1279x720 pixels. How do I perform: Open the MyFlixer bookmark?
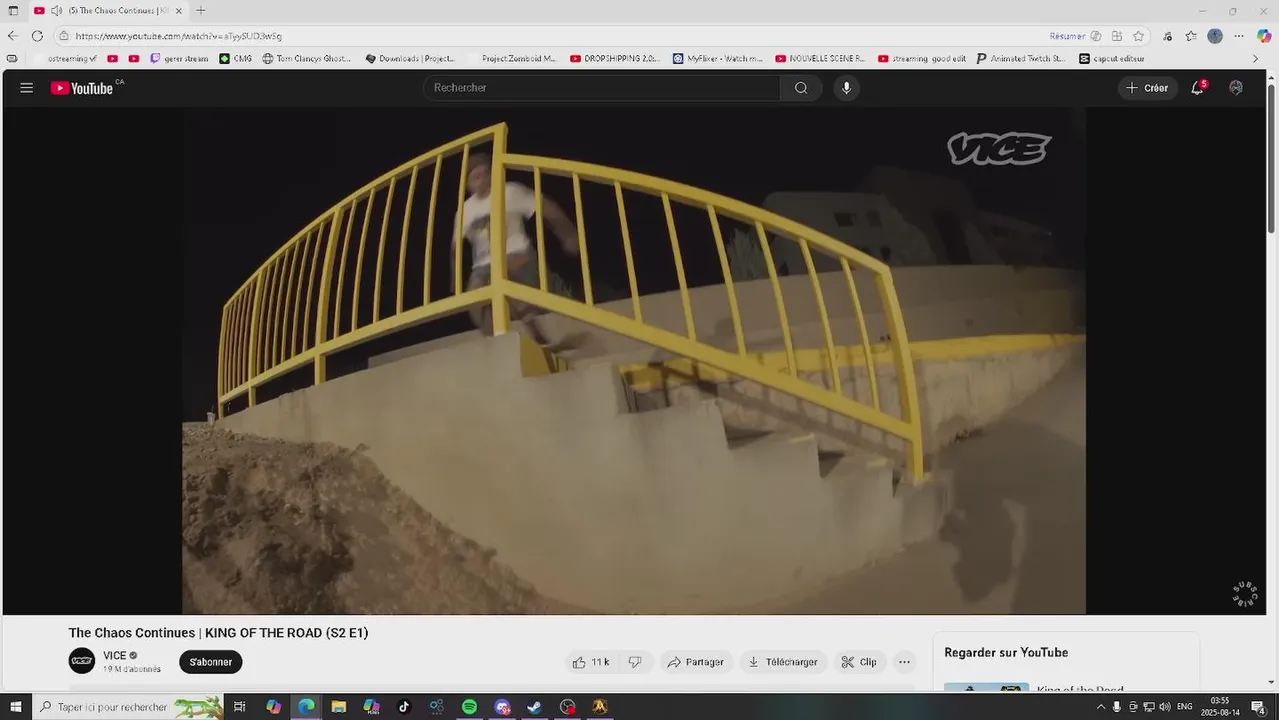click(718, 59)
